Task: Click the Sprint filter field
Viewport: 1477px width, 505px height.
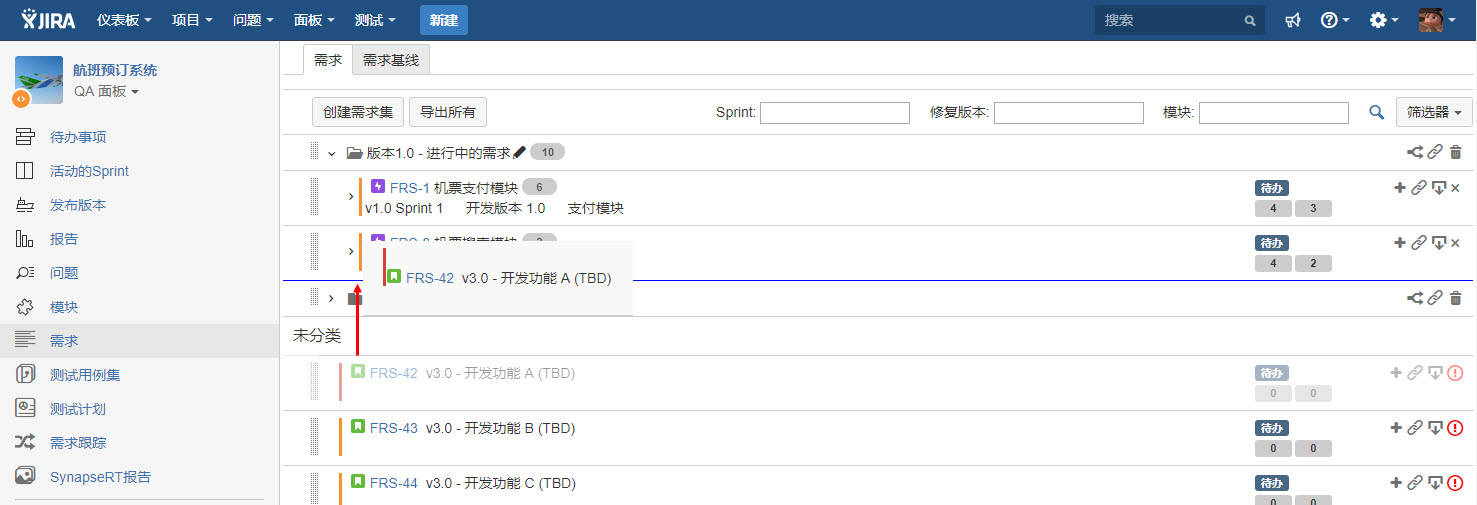Action: (x=835, y=113)
